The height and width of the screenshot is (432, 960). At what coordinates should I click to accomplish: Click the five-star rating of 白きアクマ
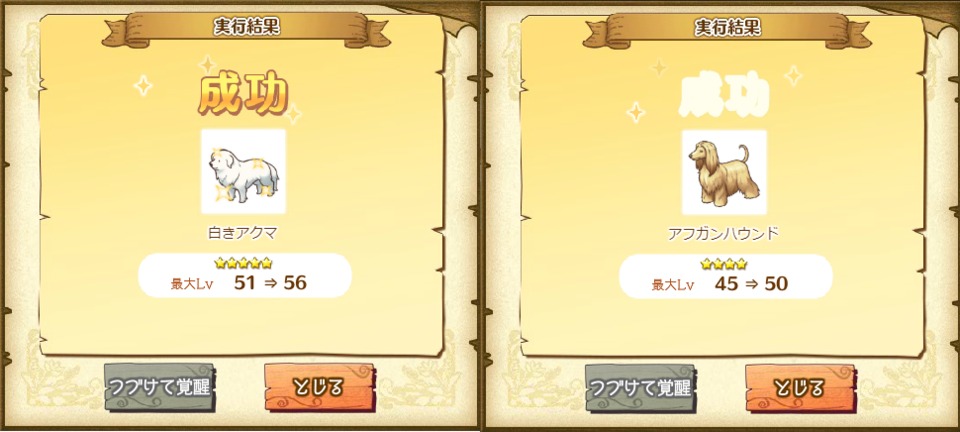point(244,263)
